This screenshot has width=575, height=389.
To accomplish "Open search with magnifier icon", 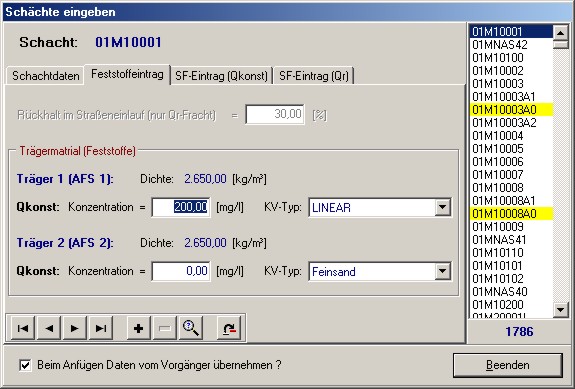I will [x=191, y=328].
